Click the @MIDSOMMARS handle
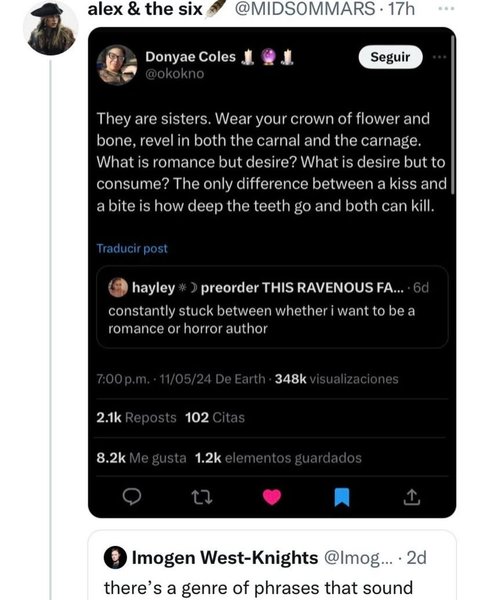This screenshot has height=600, width=480. (x=305, y=9)
